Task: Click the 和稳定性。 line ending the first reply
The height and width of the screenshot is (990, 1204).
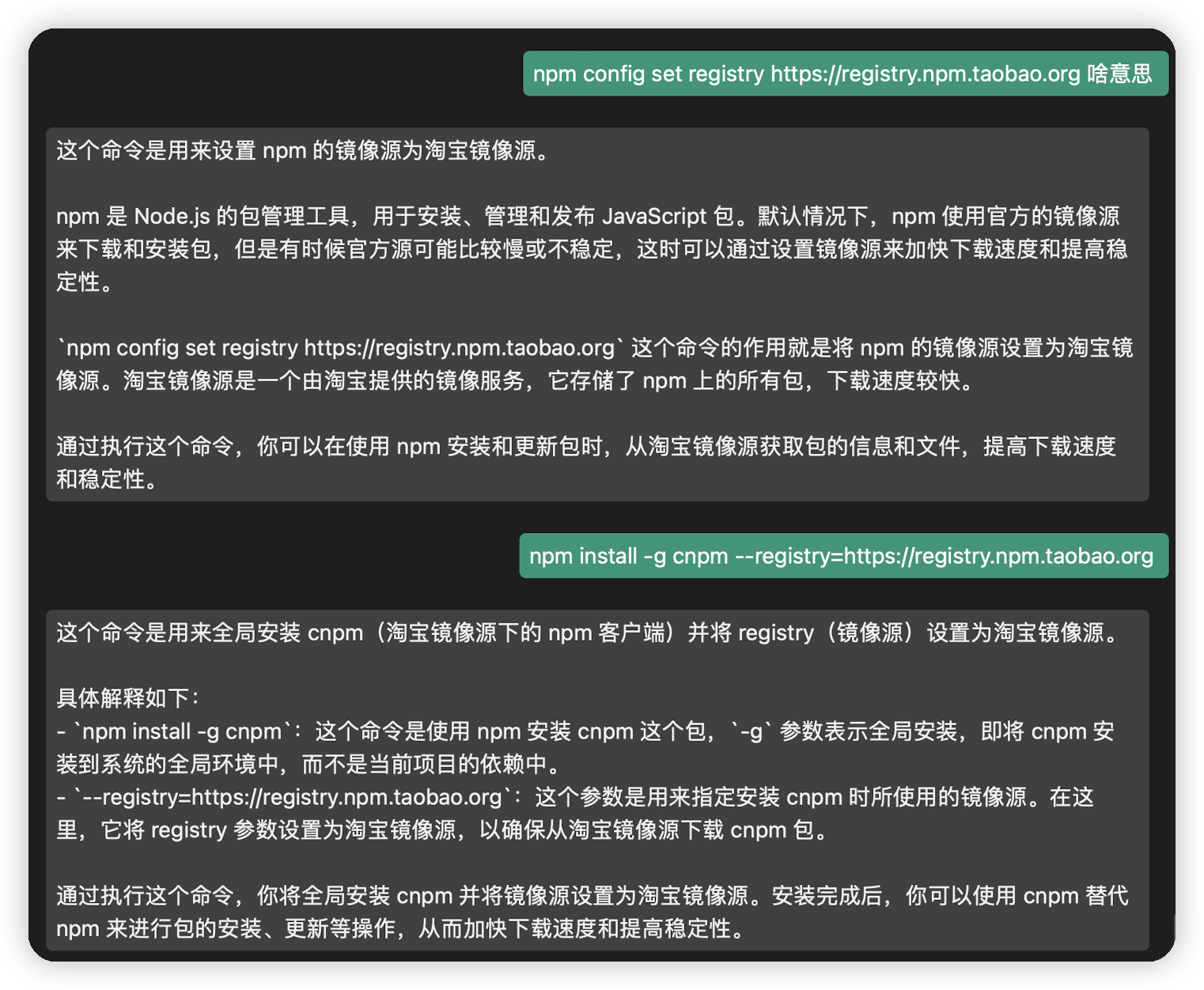Action: (x=108, y=479)
